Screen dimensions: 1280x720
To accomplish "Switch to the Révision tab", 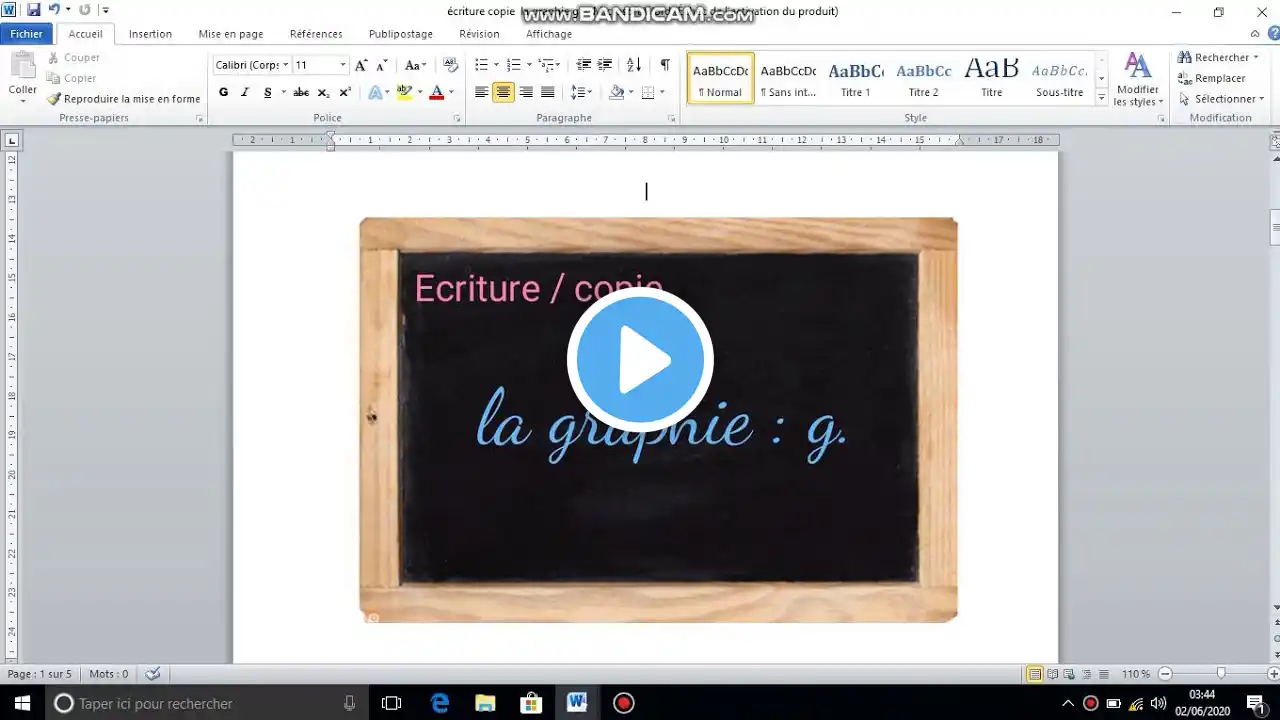I will point(479,34).
